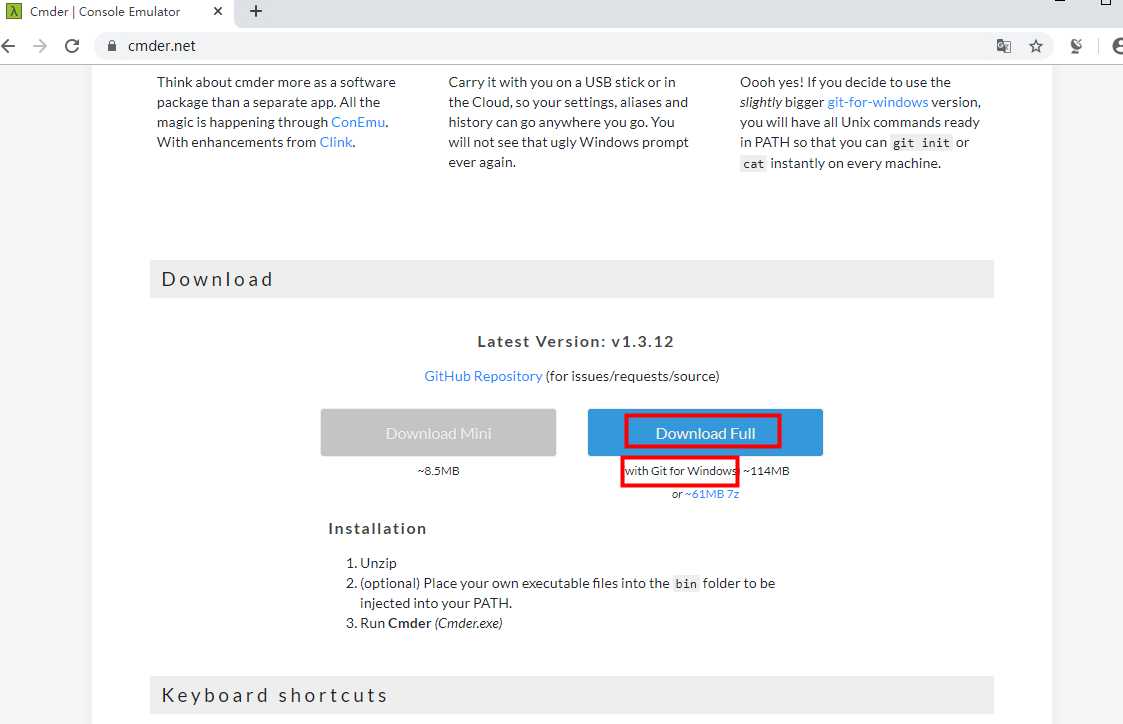Click the extension icon beside the star
Image resolution: width=1123 pixels, height=724 pixels.
(x=1076, y=46)
